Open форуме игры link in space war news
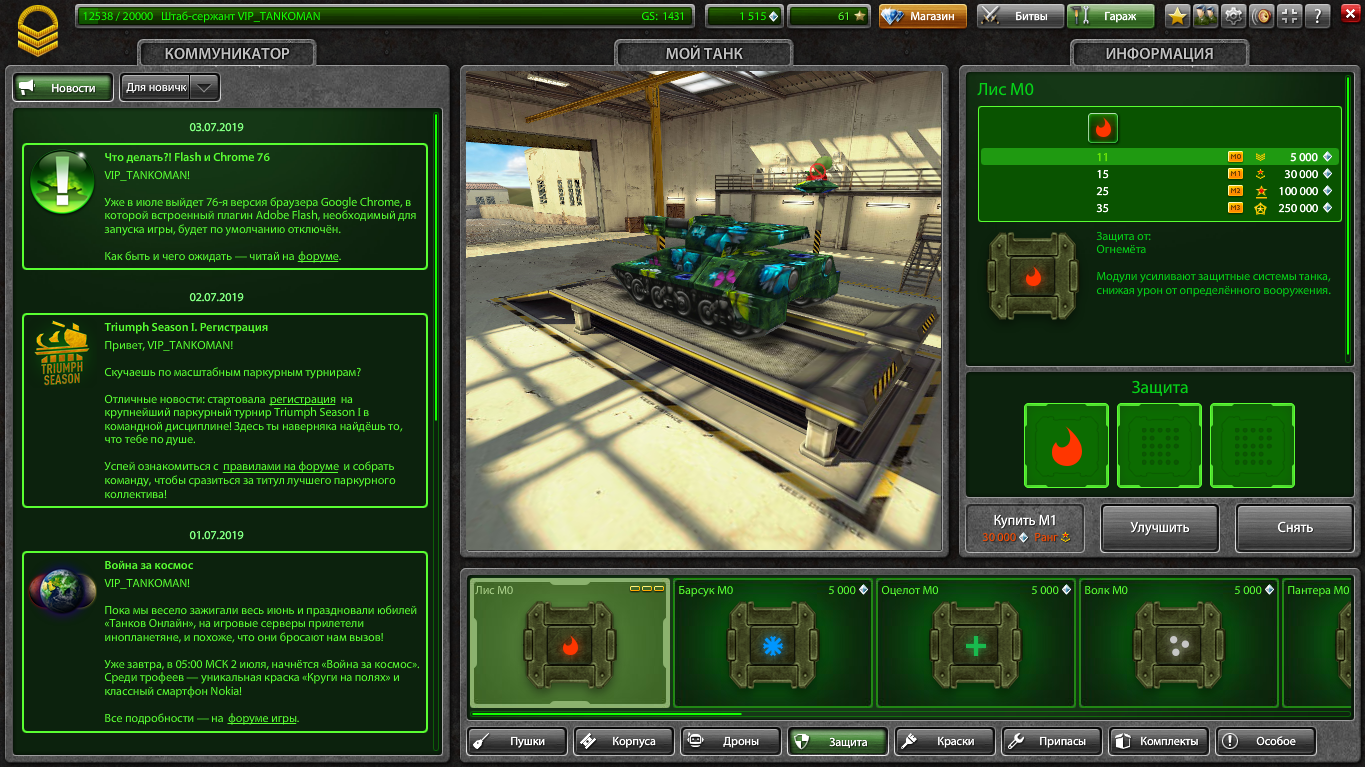 pos(262,719)
